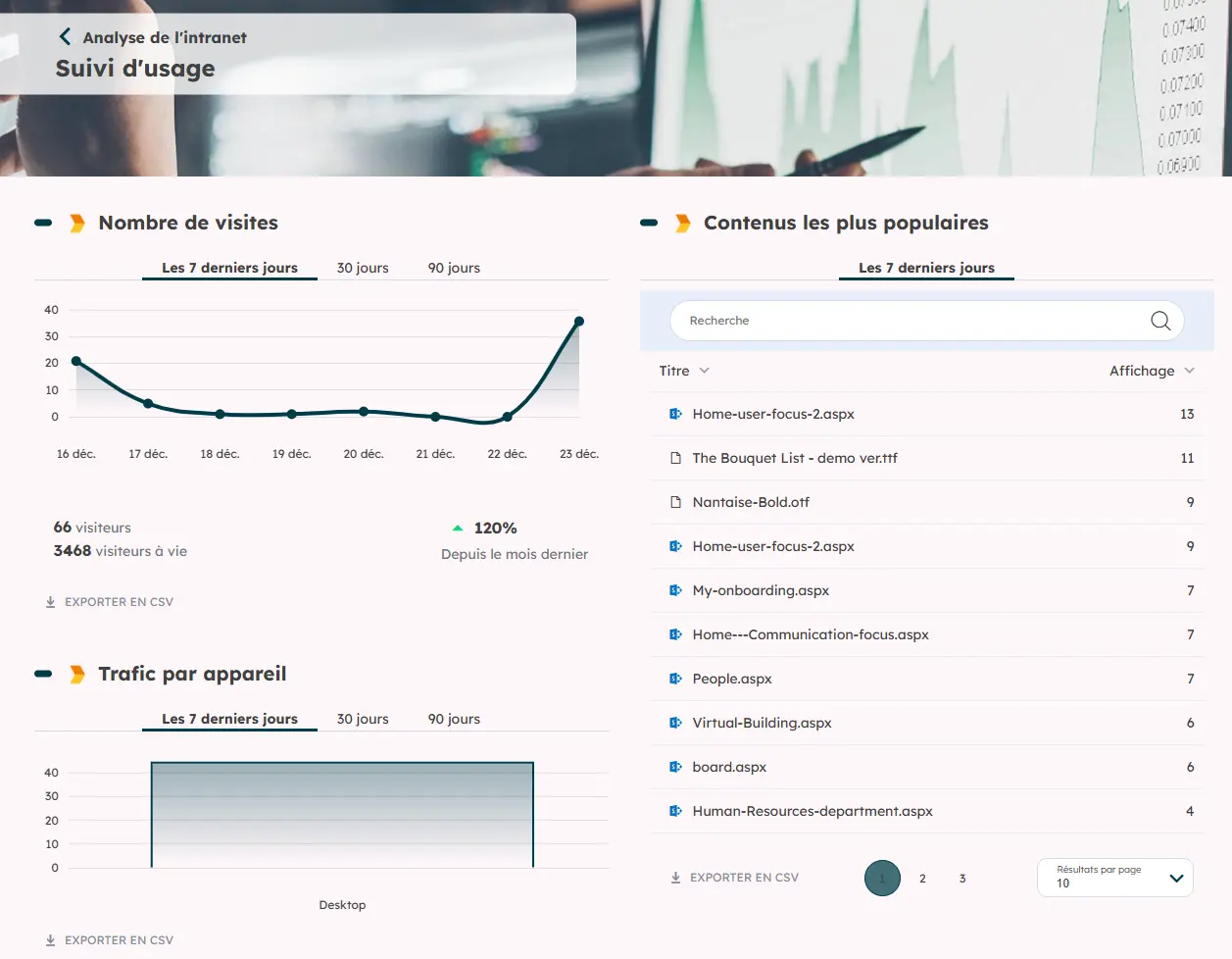Collapse the "Nombre de visites" section
1232x959 pixels.
(x=41, y=223)
